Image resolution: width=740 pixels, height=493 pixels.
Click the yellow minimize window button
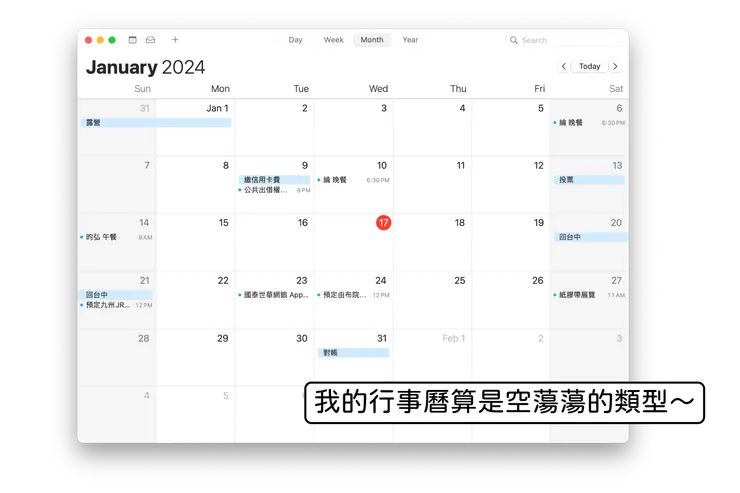[x=100, y=40]
